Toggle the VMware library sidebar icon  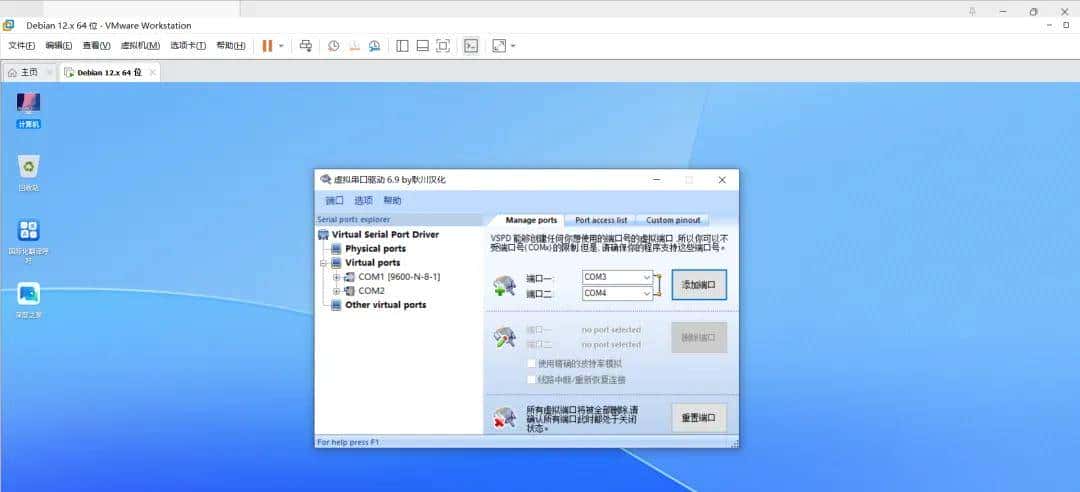pos(402,46)
